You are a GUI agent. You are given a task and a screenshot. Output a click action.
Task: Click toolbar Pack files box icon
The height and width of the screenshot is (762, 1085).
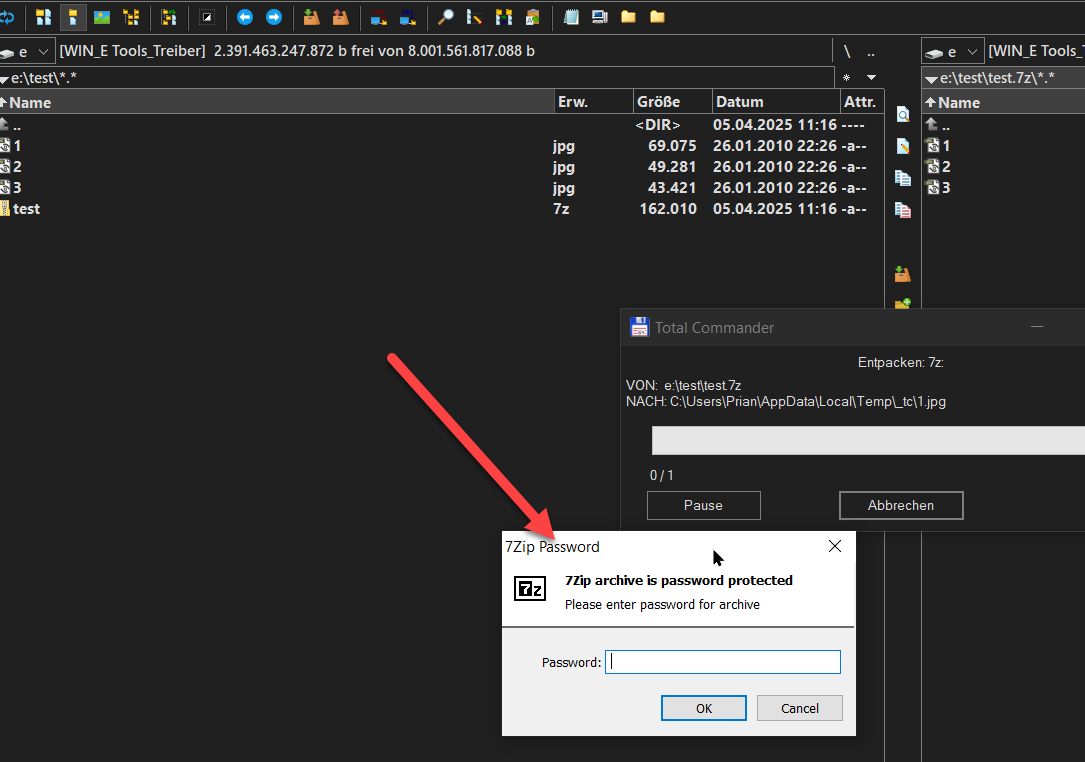click(311, 17)
